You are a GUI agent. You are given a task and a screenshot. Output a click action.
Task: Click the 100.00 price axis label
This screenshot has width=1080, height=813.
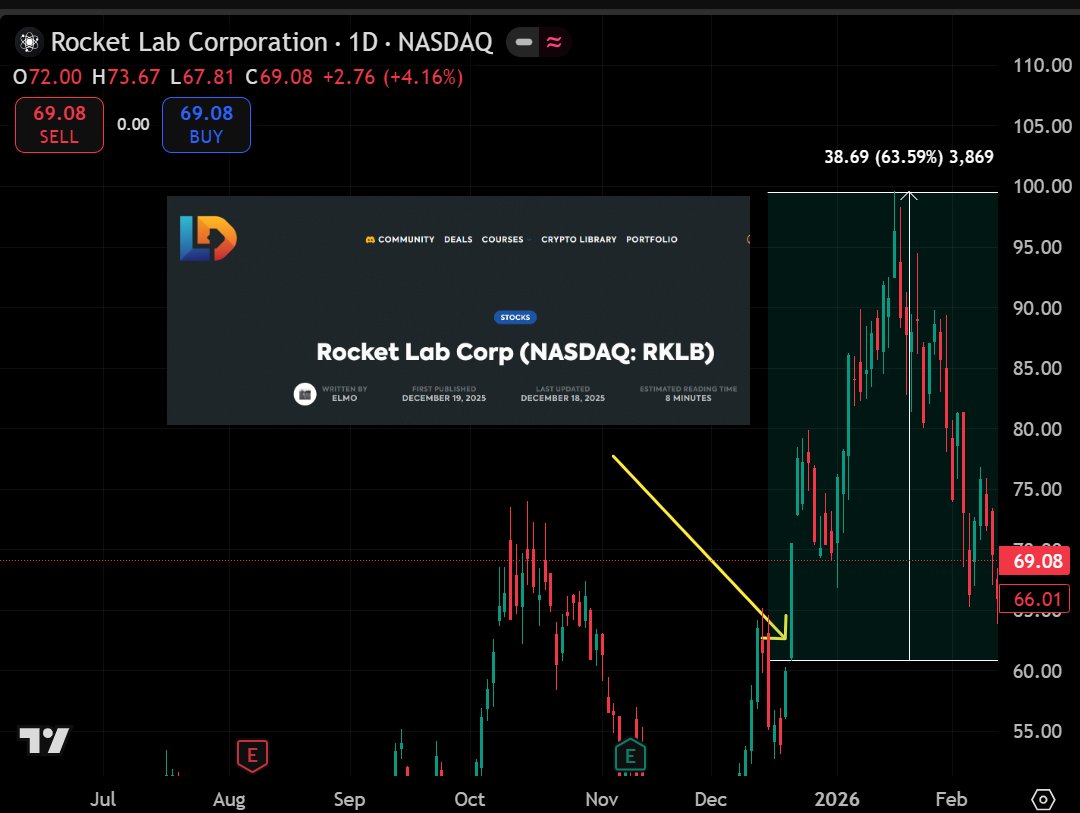click(1042, 186)
